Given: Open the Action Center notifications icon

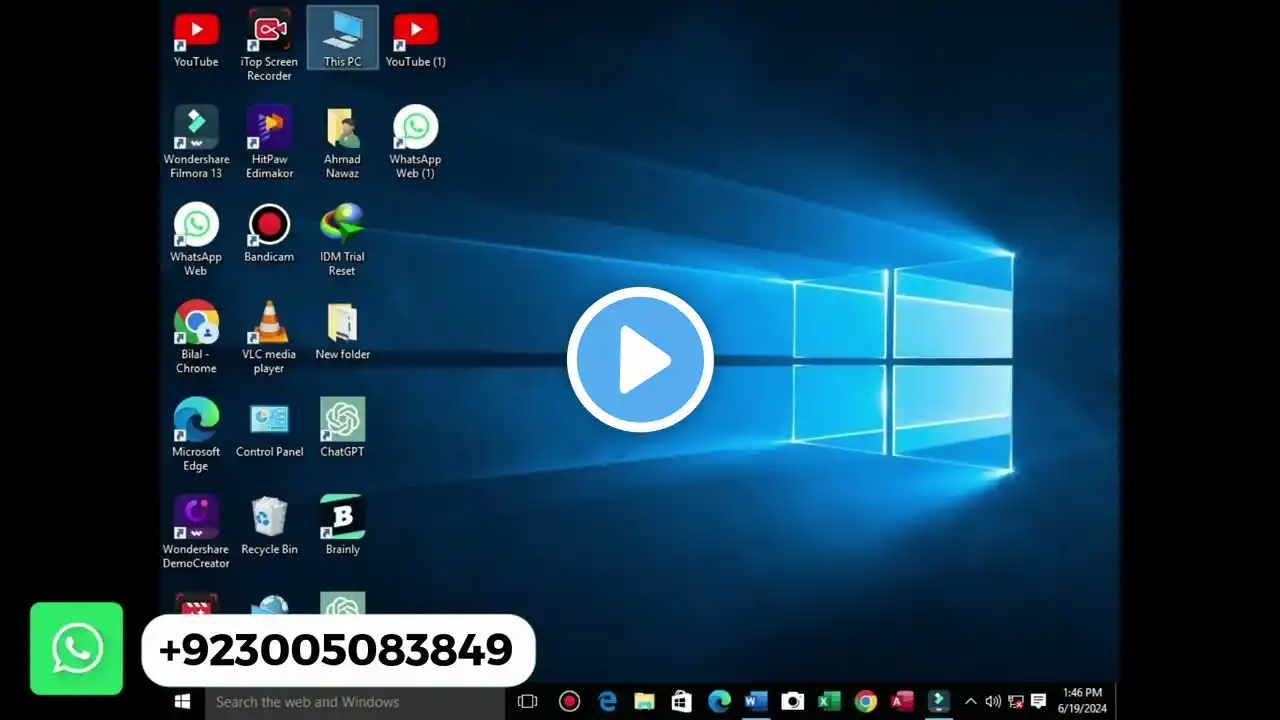Looking at the screenshot, I should click(x=1038, y=702).
